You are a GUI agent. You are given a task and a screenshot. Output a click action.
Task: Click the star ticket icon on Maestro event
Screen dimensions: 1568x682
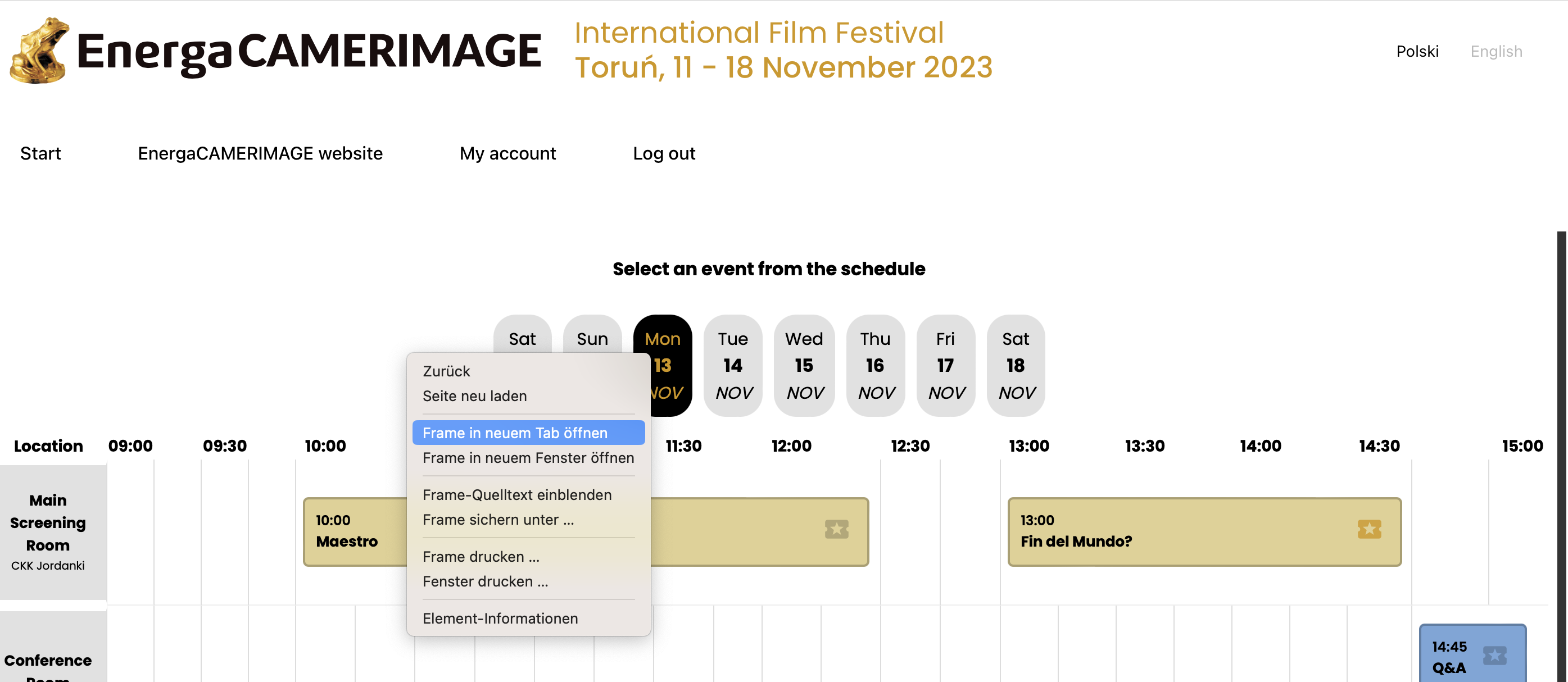(836, 529)
